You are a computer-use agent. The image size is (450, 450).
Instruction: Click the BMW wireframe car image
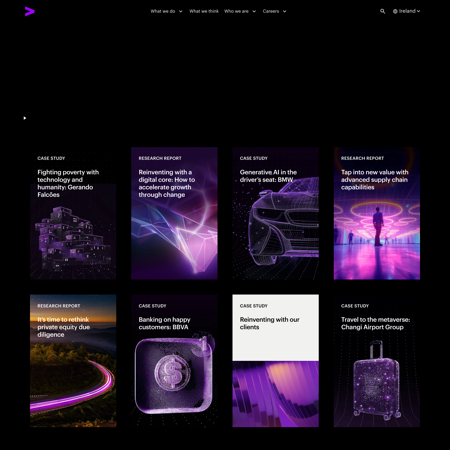(283, 227)
